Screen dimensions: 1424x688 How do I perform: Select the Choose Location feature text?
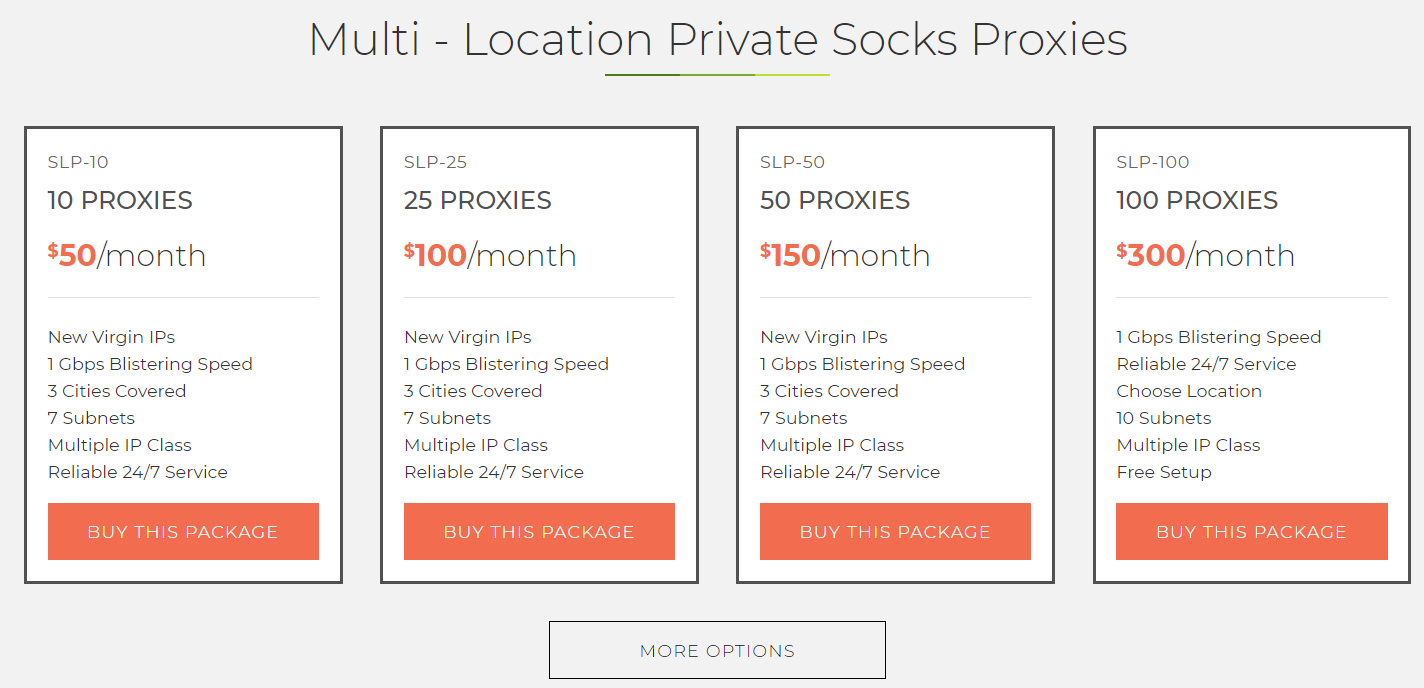coord(1189,390)
